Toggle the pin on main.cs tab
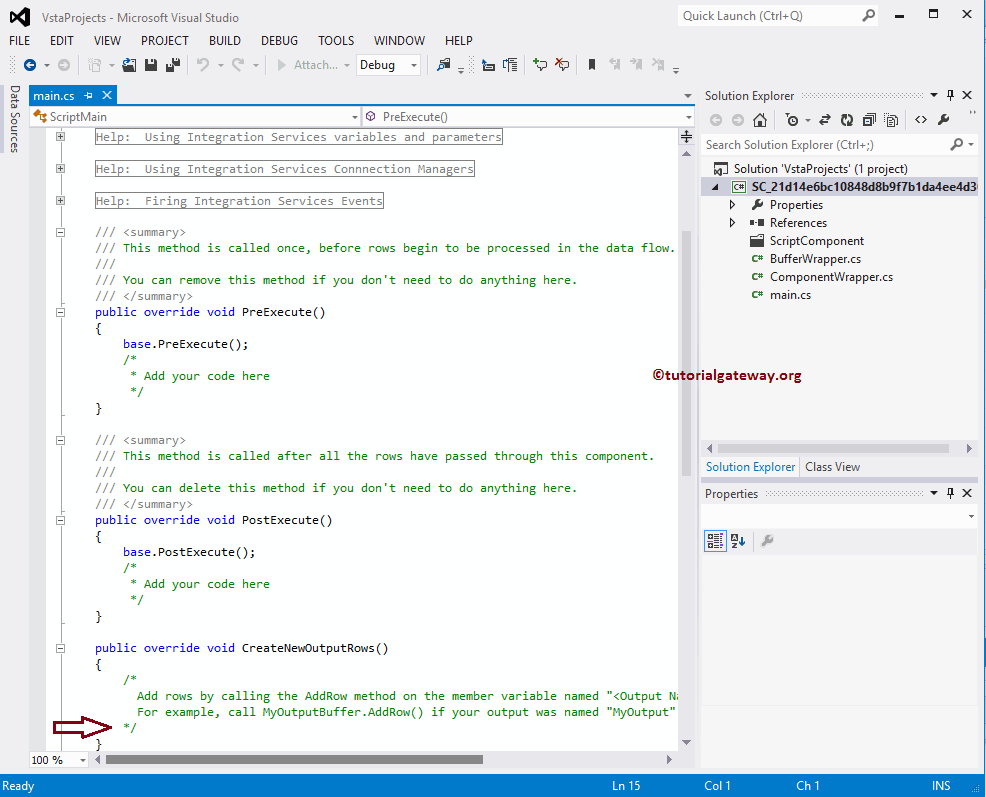This screenshot has width=986, height=797. point(88,96)
